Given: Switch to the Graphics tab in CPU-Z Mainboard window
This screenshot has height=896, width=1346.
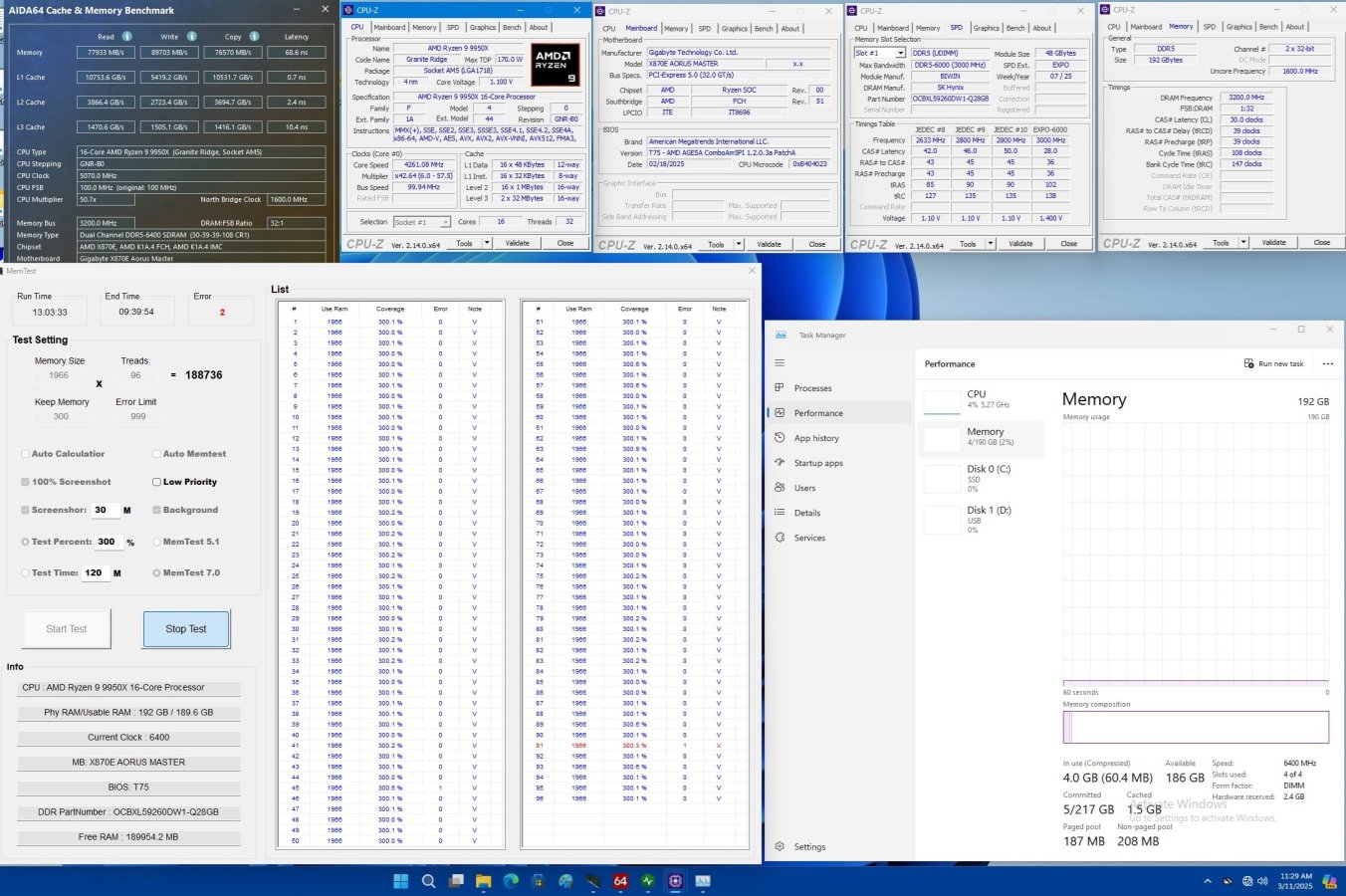Looking at the screenshot, I should coord(735,29).
